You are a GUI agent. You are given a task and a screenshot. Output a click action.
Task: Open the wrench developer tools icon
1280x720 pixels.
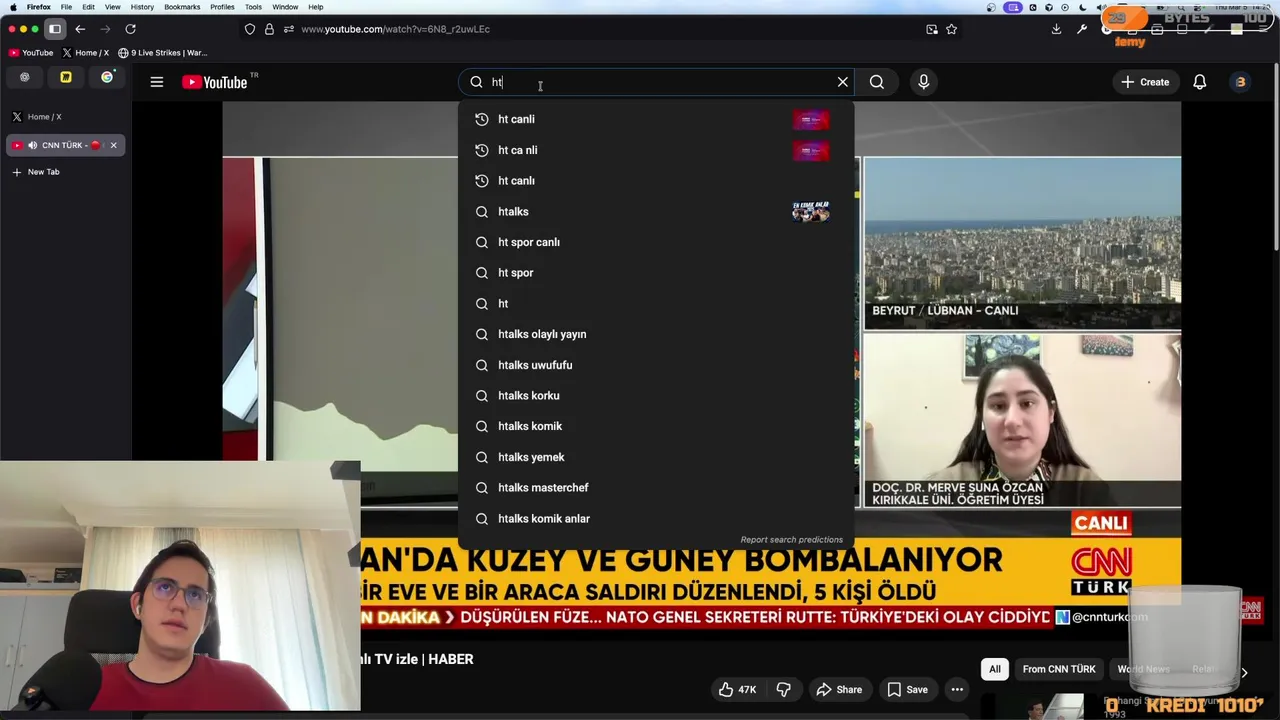[1081, 29]
